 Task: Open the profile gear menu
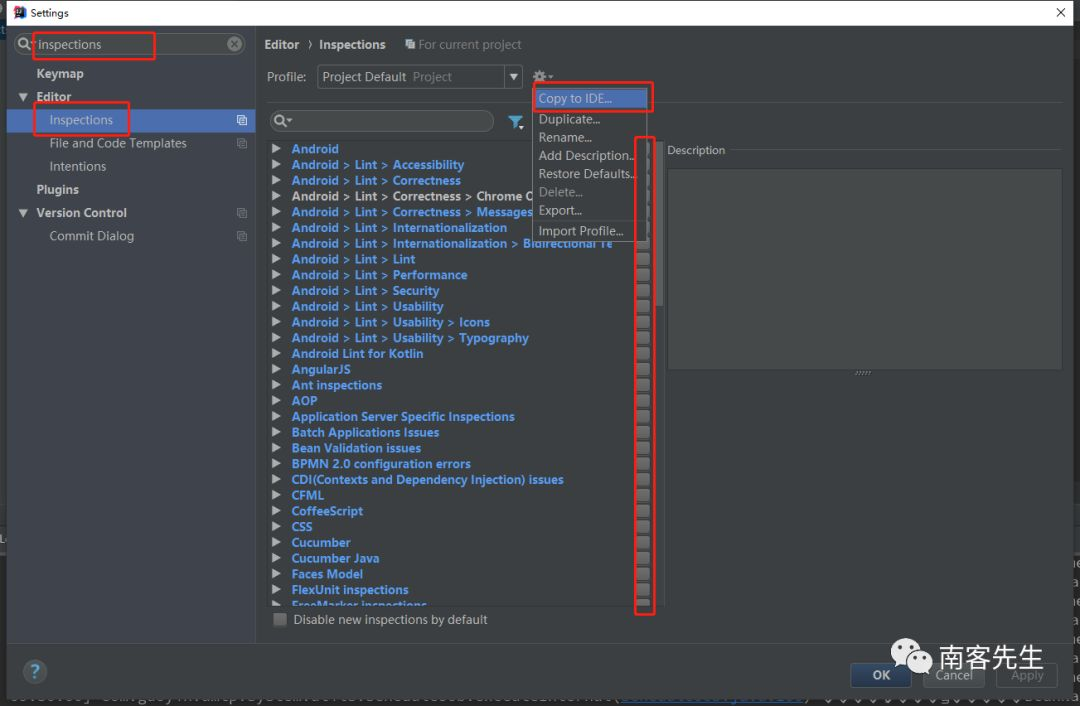pos(542,76)
